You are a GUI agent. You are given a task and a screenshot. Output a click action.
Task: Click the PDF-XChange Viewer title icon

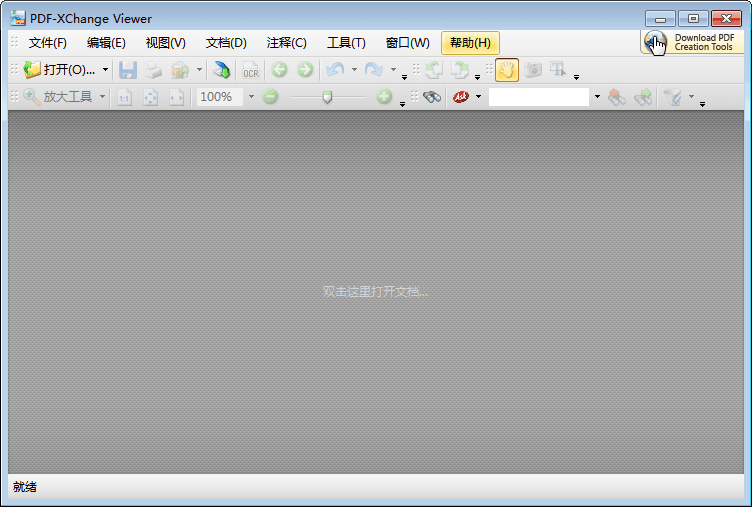click(18, 18)
